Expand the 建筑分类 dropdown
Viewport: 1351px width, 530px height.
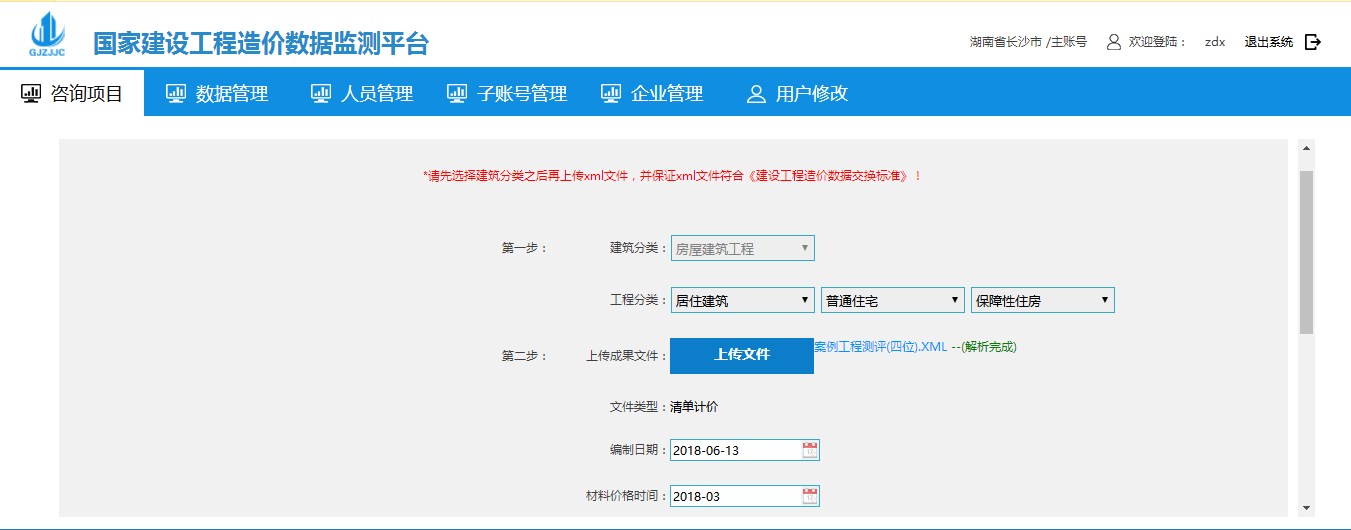point(742,248)
